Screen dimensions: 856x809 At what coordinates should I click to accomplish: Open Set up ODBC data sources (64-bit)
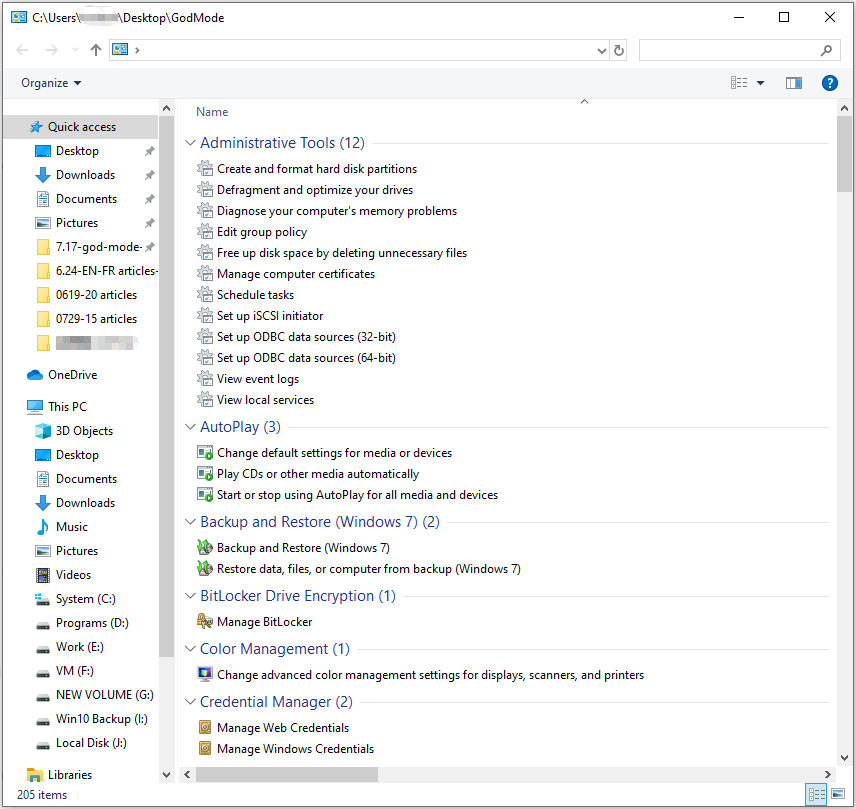pyautogui.click(x=306, y=358)
